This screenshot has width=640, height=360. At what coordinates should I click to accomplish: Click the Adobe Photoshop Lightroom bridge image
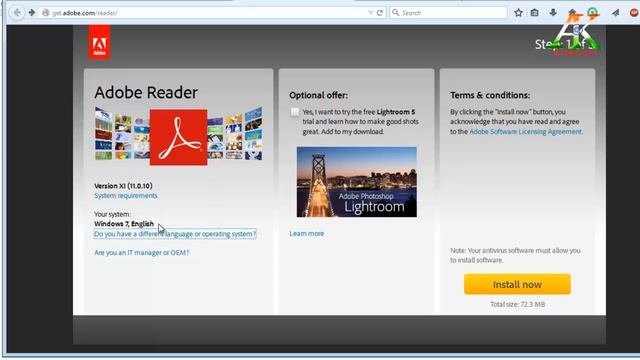point(357,182)
